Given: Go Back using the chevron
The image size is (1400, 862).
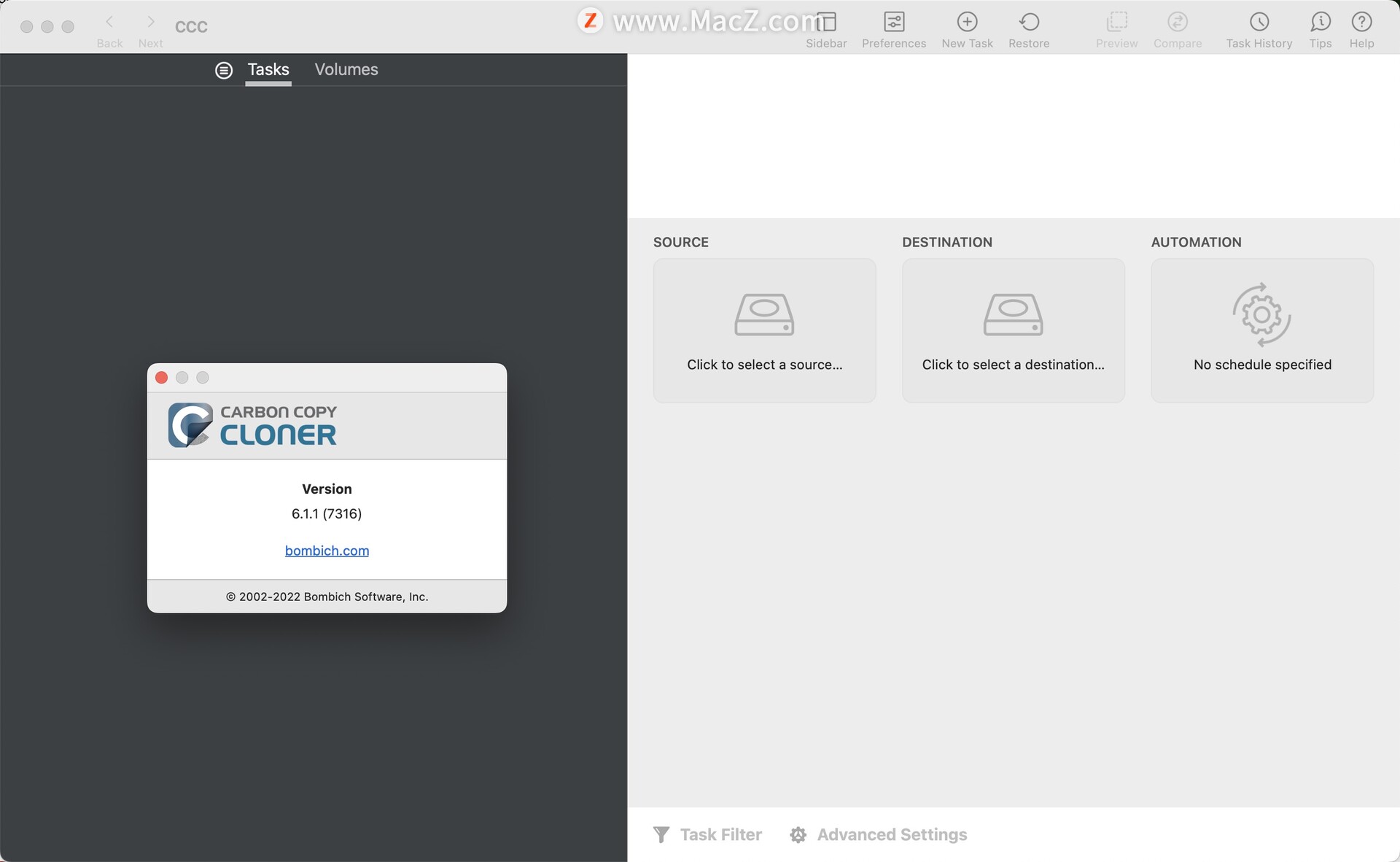Looking at the screenshot, I should [x=109, y=22].
